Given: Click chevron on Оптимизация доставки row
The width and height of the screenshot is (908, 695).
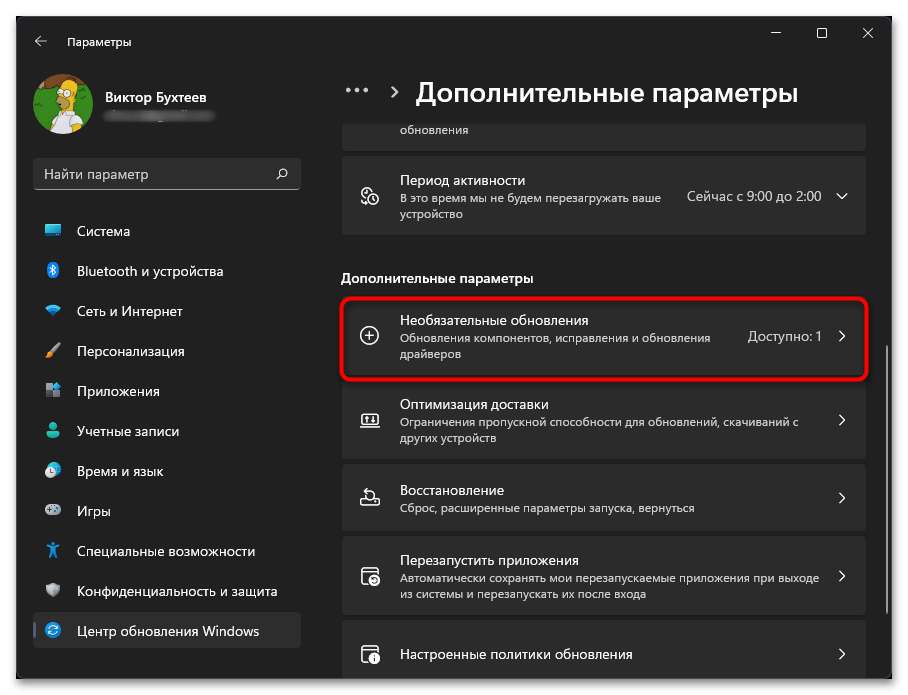Looking at the screenshot, I should [843, 420].
